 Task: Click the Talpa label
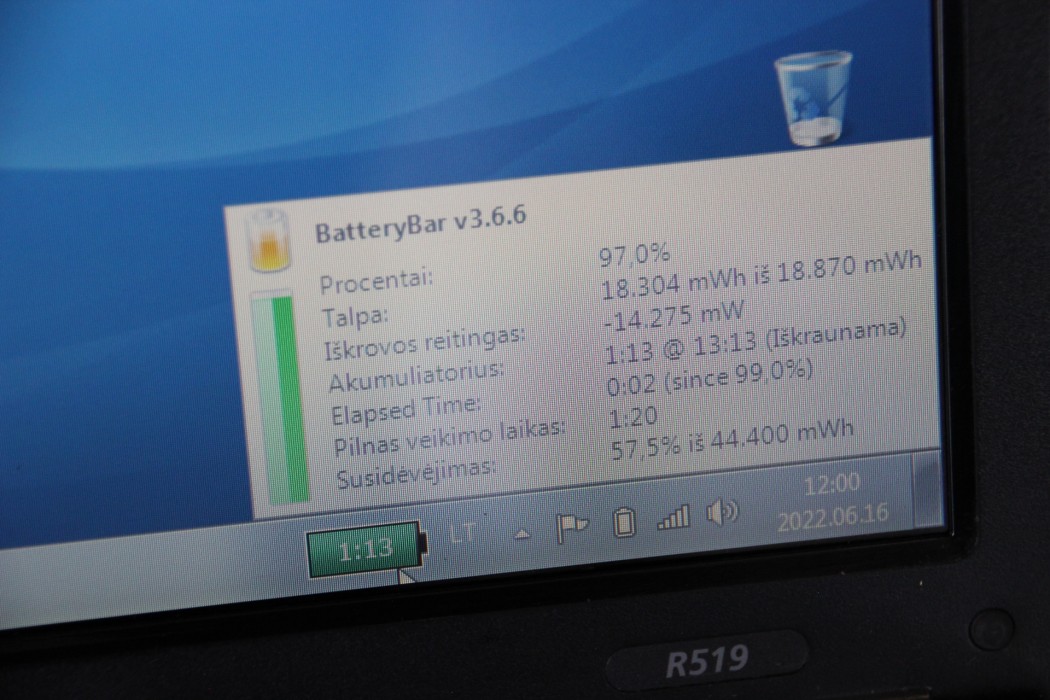tap(355, 316)
